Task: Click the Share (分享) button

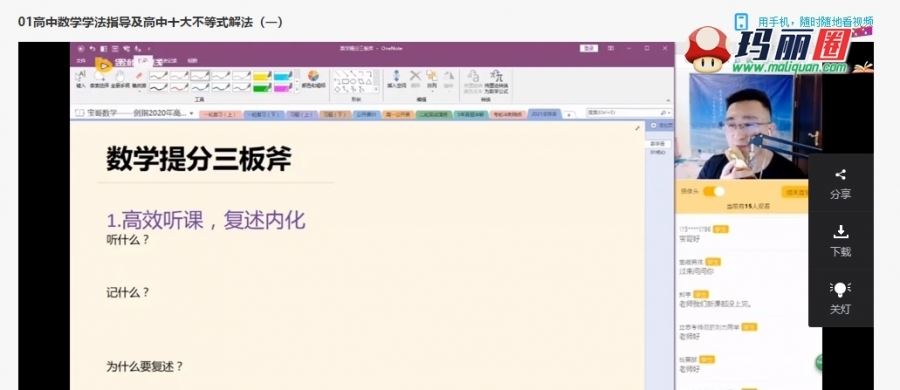Action: 840,184
